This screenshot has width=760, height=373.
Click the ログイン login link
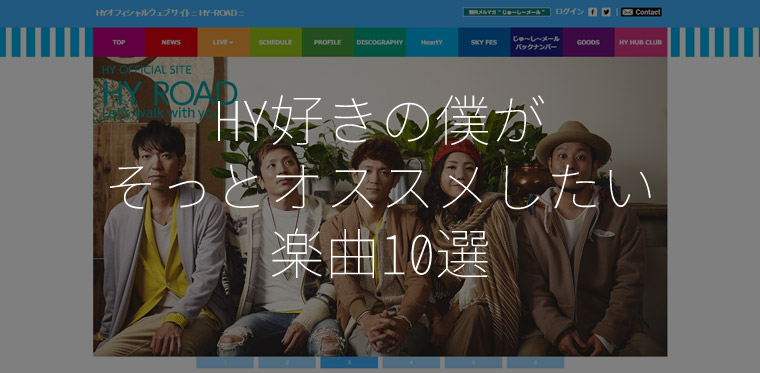pos(570,12)
